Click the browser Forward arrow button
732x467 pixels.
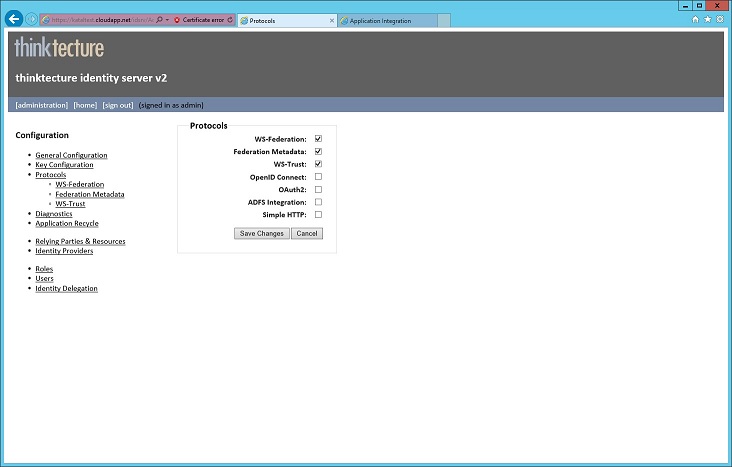[x=31, y=20]
